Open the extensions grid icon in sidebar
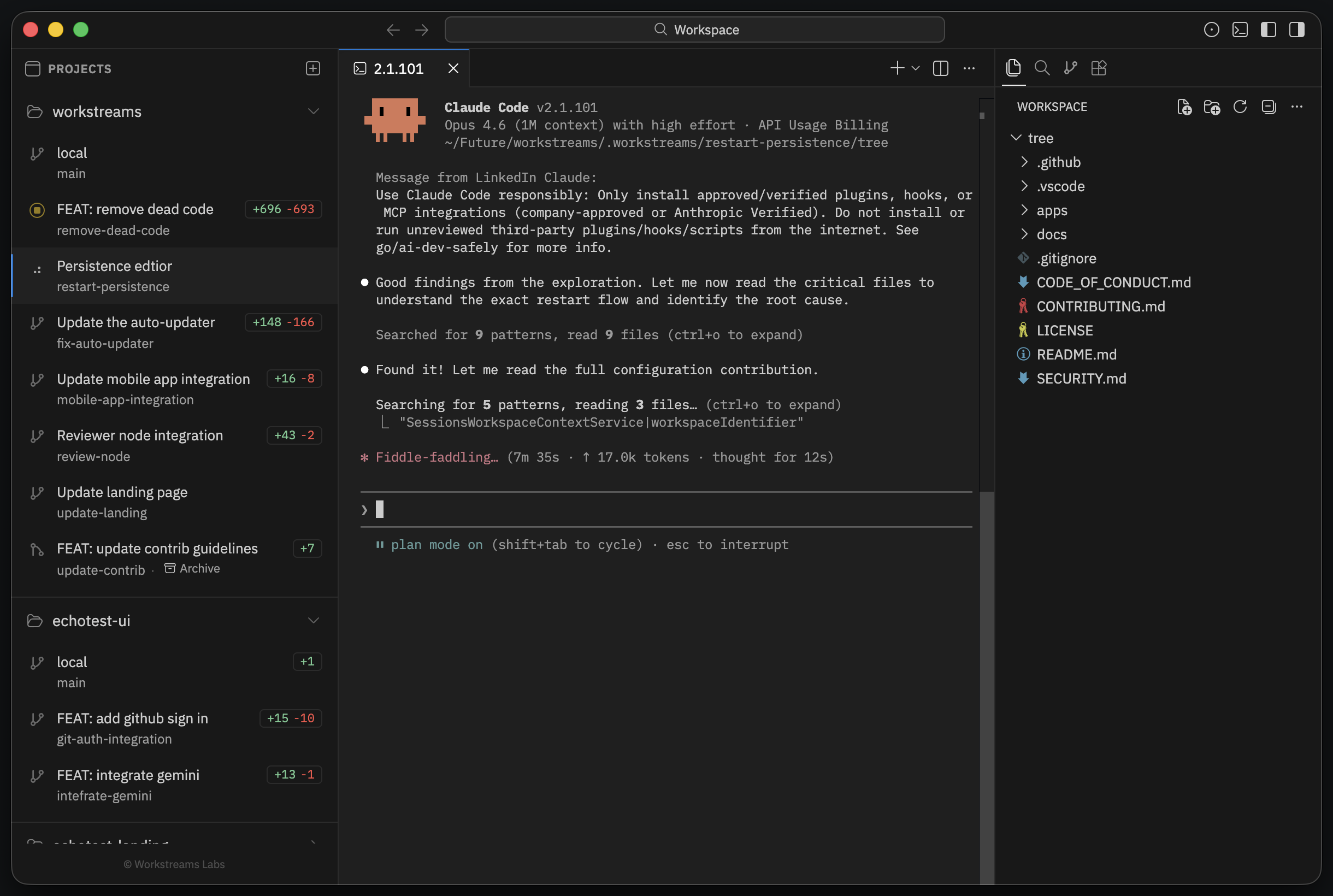The image size is (1333, 896). (x=1099, y=68)
